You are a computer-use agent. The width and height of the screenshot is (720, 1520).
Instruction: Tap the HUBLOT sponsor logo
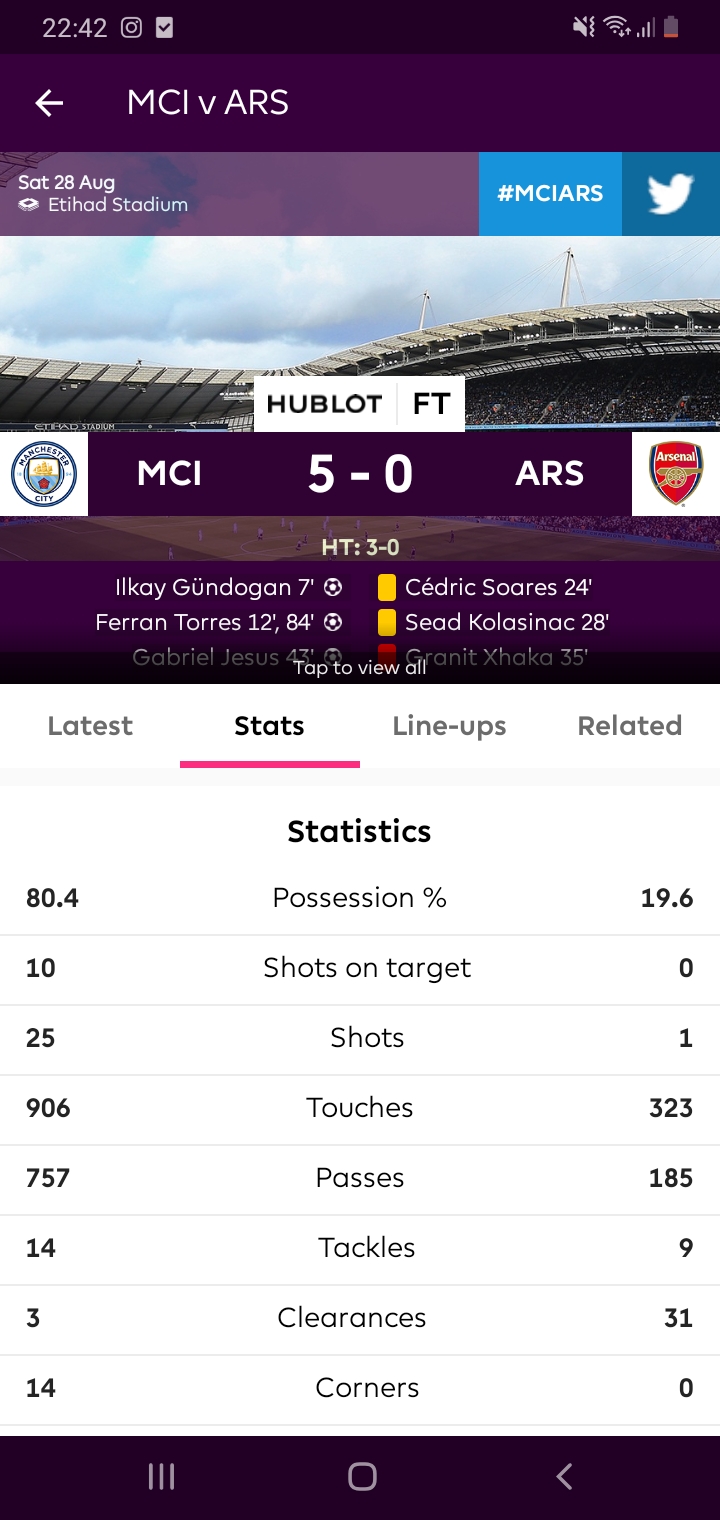(x=324, y=404)
